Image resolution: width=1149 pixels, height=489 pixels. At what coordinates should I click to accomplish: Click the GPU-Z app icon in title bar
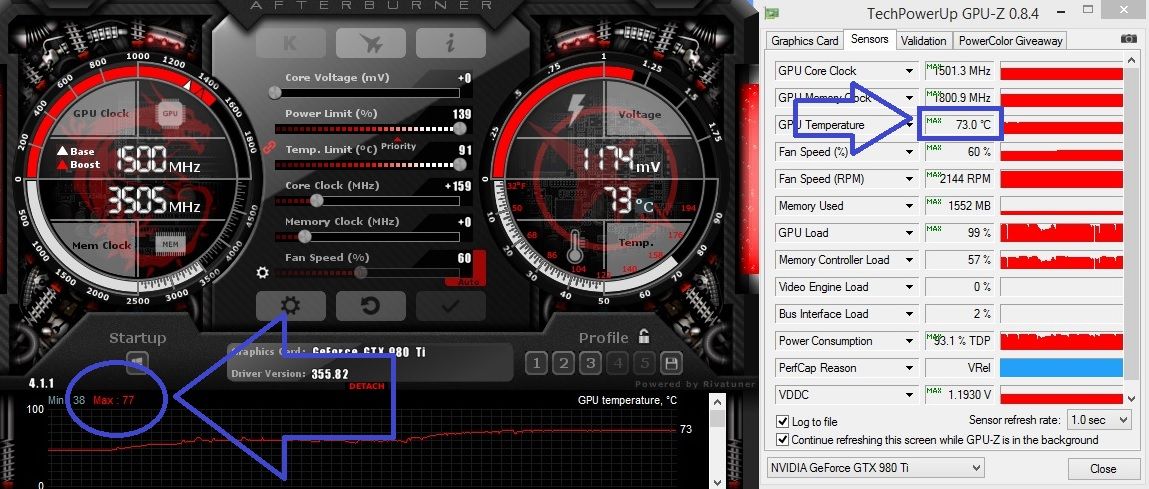(773, 13)
